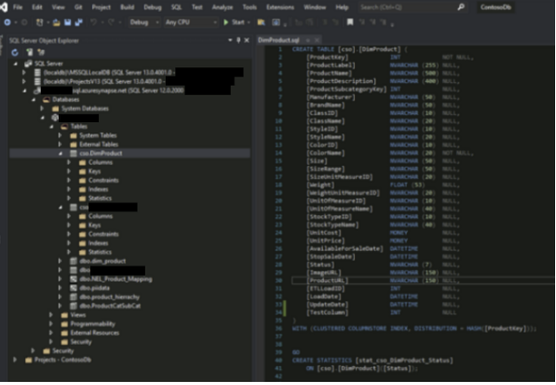Screen dimensions: 556x385
Task: Open the Analyze menu
Action: (x=222, y=7)
